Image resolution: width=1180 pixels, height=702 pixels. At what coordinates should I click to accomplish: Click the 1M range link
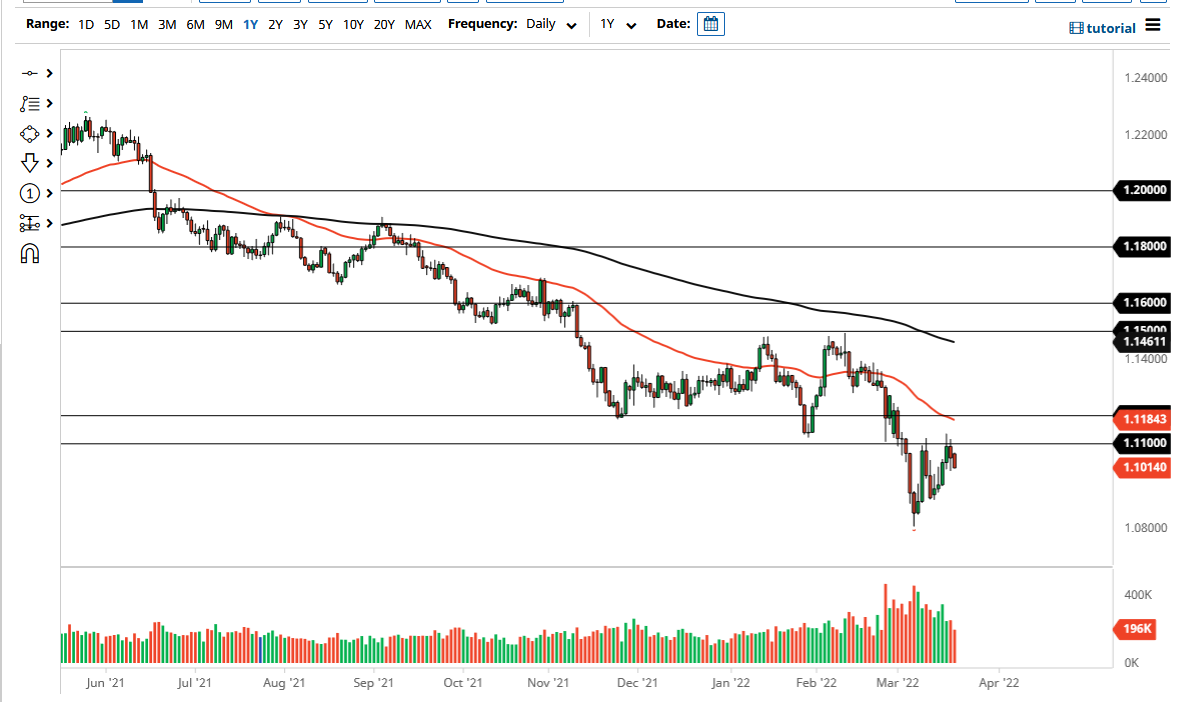coord(139,24)
